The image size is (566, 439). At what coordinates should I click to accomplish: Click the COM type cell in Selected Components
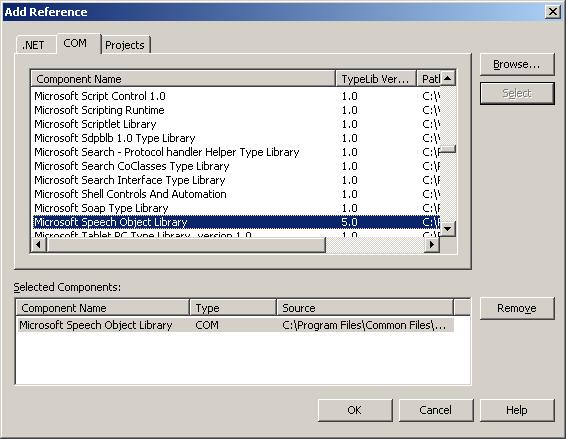[207, 325]
